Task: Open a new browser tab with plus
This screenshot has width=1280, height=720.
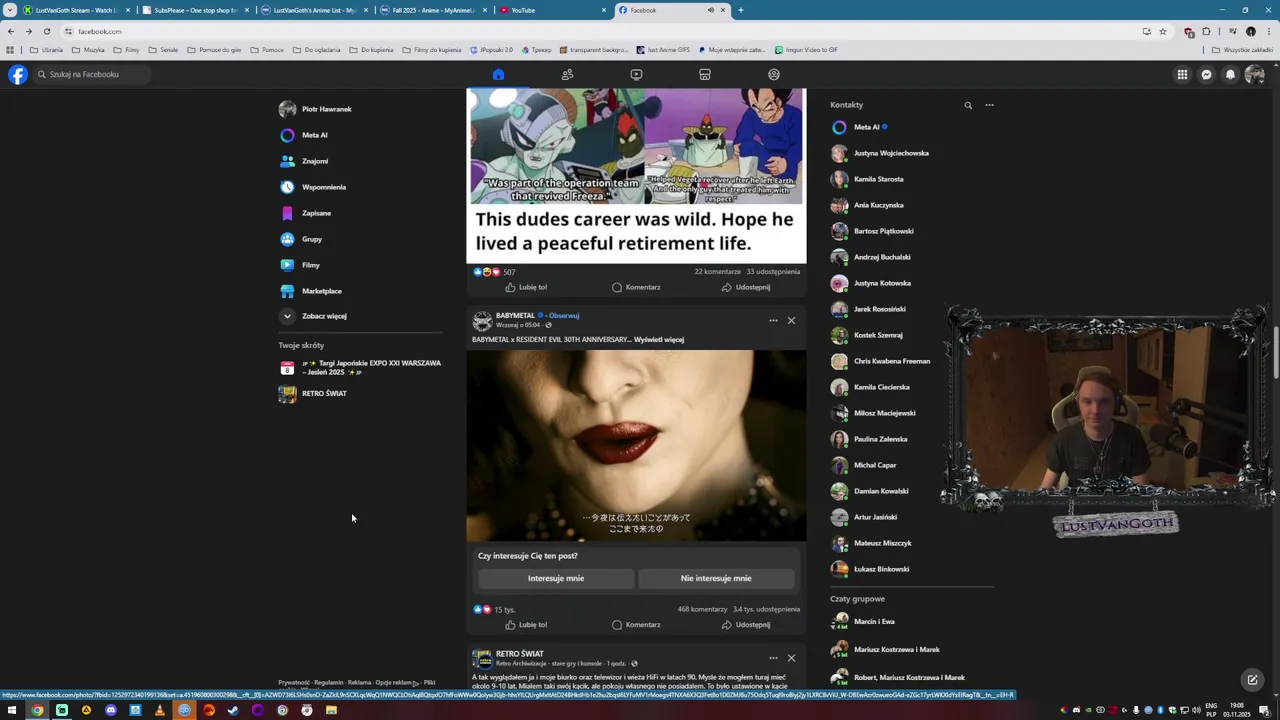Action: click(740, 10)
